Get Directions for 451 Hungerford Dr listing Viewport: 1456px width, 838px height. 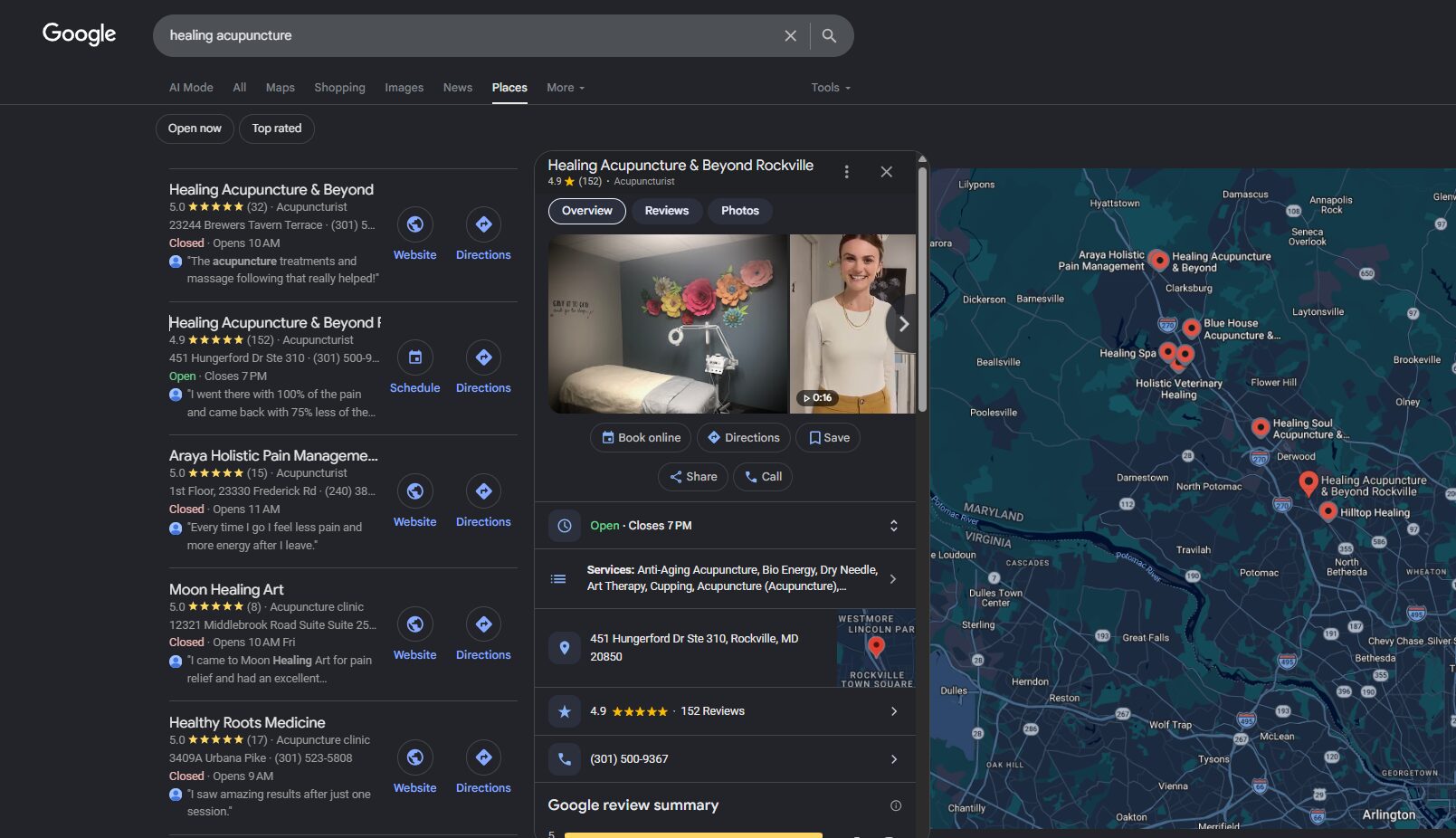(483, 357)
